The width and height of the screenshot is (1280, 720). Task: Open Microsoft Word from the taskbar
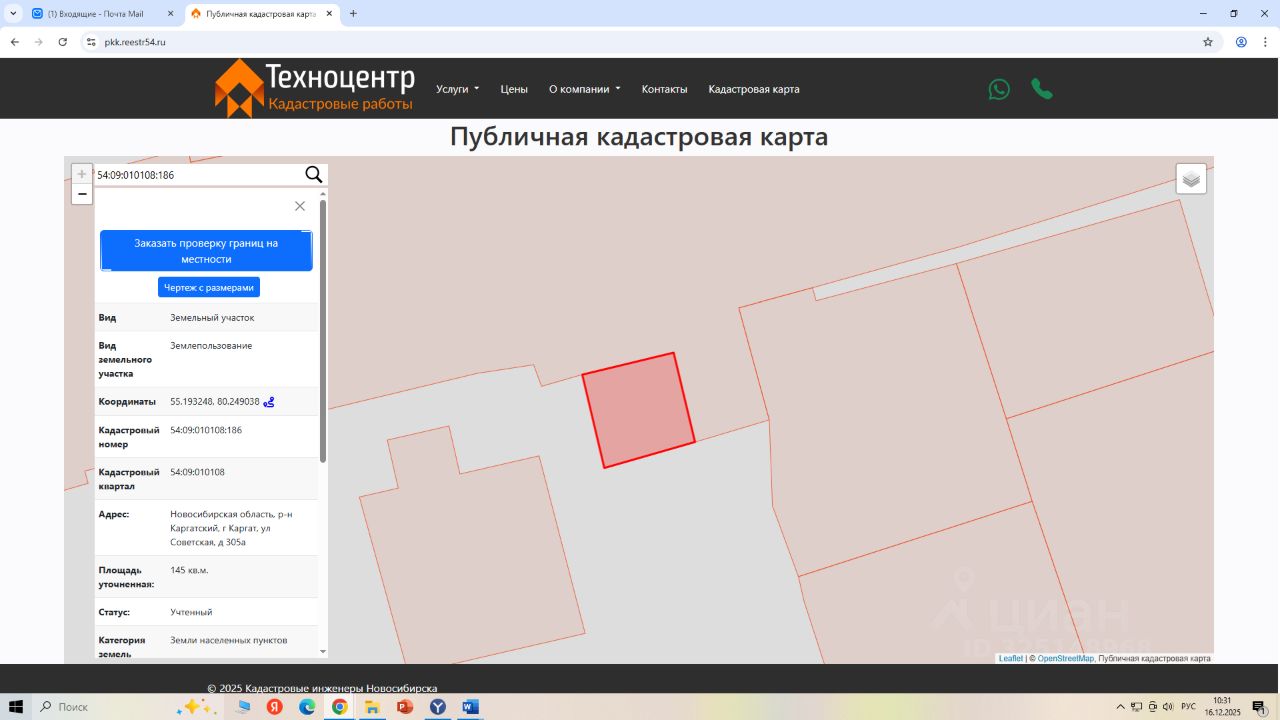pyautogui.click(x=470, y=707)
